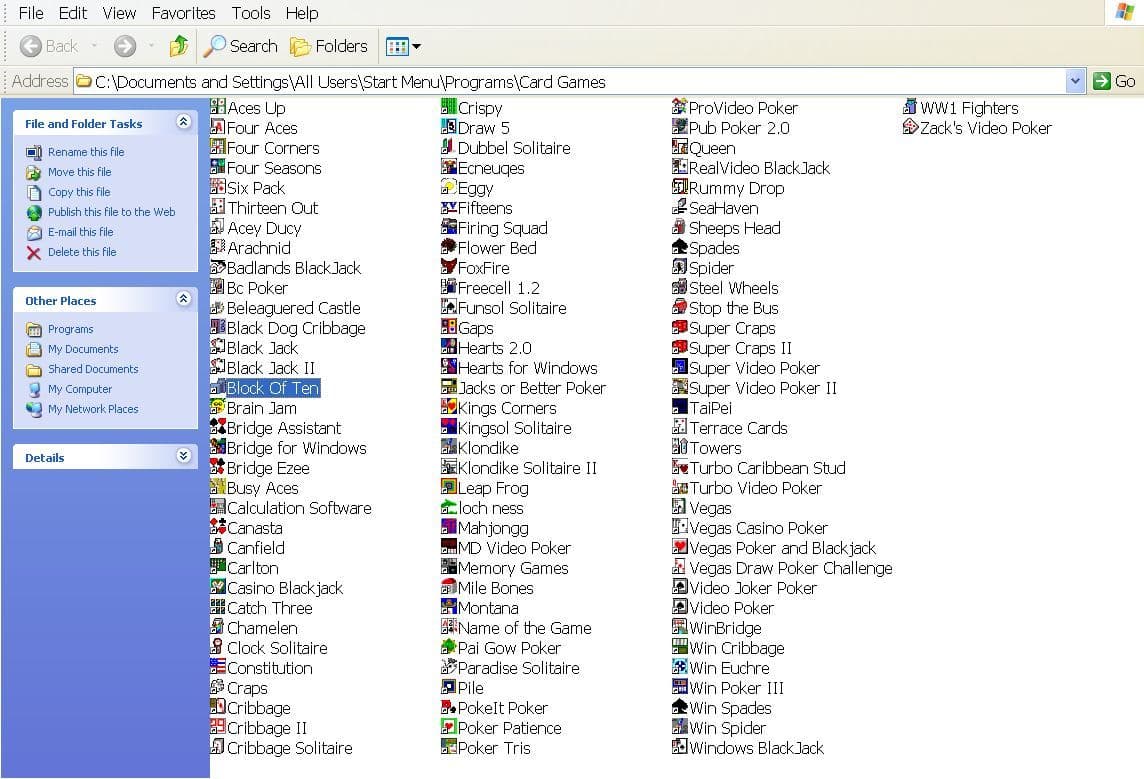
Task: Click the TaiPei shortcut icon
Action: (679, 407)
